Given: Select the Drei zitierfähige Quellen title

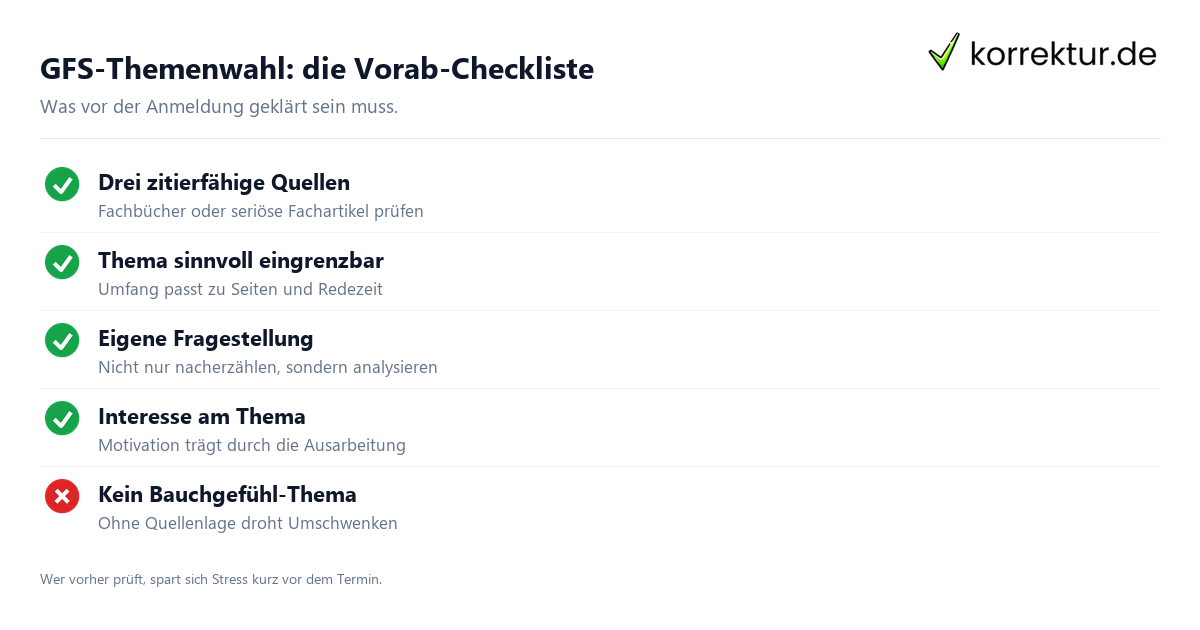Looking at the screenshot, I should click(x=224, y=183).
